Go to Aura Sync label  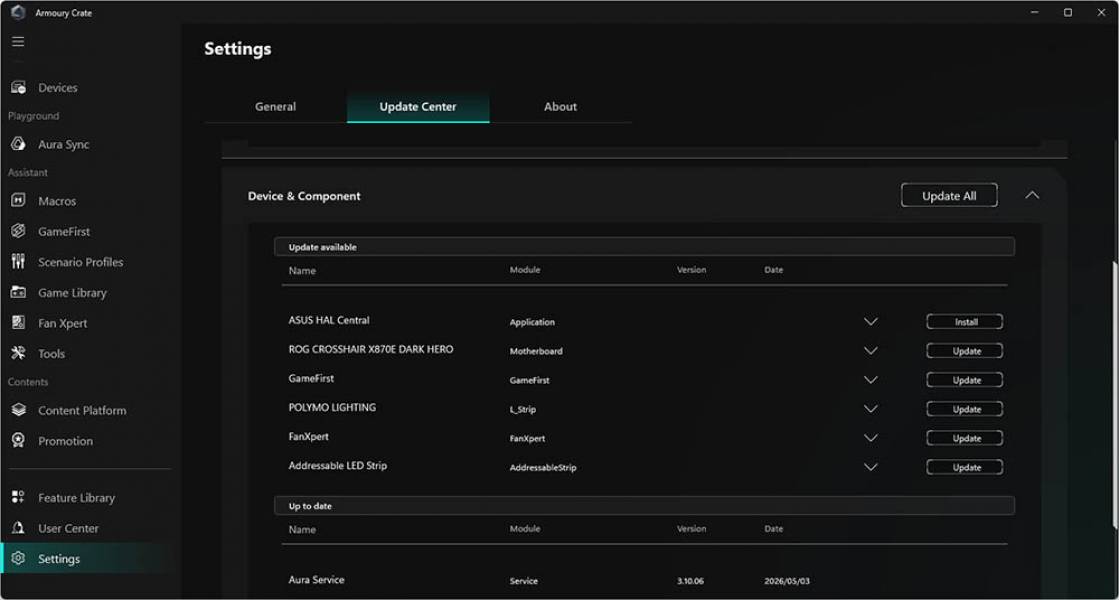(x=64, y=144)
